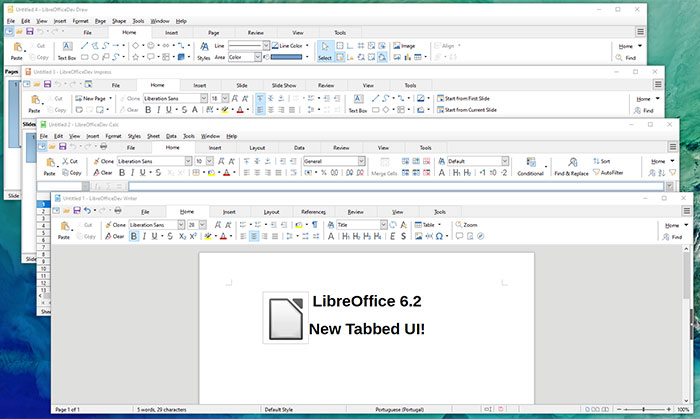Click the AutoFilter icon in Calc
700x419 pixels.
[x=608, y=173]
